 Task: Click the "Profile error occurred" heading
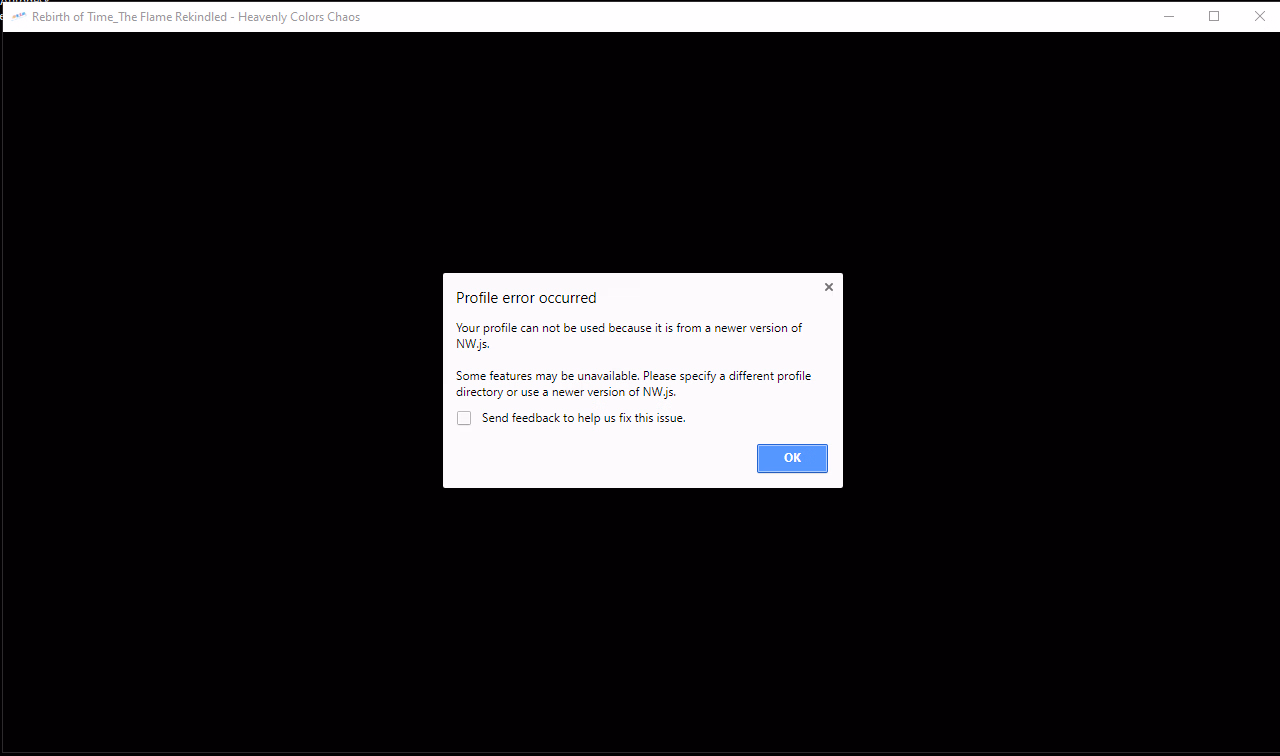click(x=526, y=298)
